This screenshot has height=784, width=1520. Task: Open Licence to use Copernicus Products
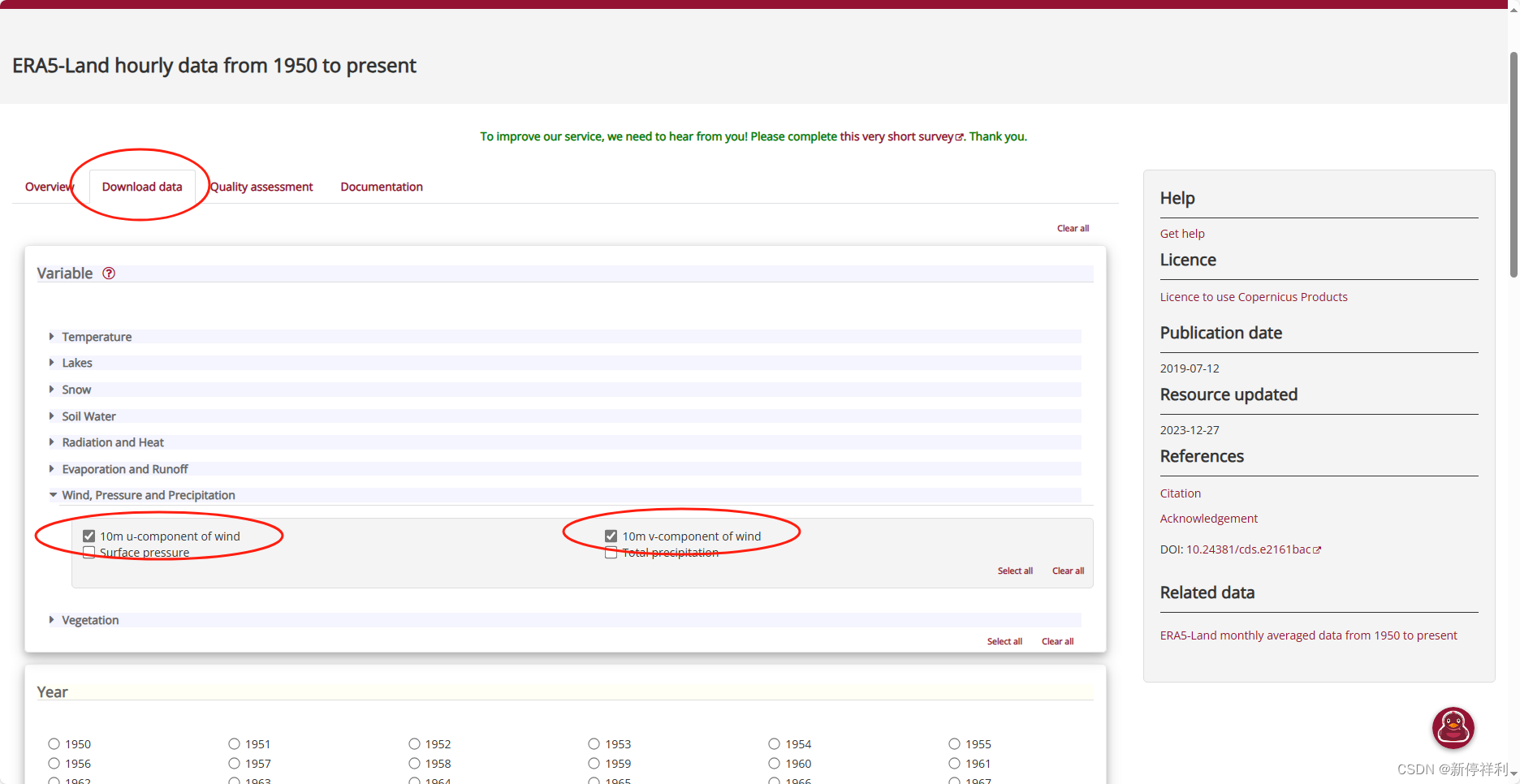[x=1254, y=297]
